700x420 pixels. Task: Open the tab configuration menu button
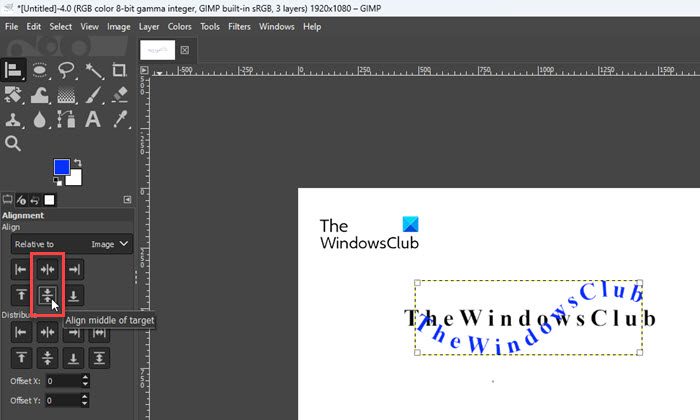coord(127,200)
